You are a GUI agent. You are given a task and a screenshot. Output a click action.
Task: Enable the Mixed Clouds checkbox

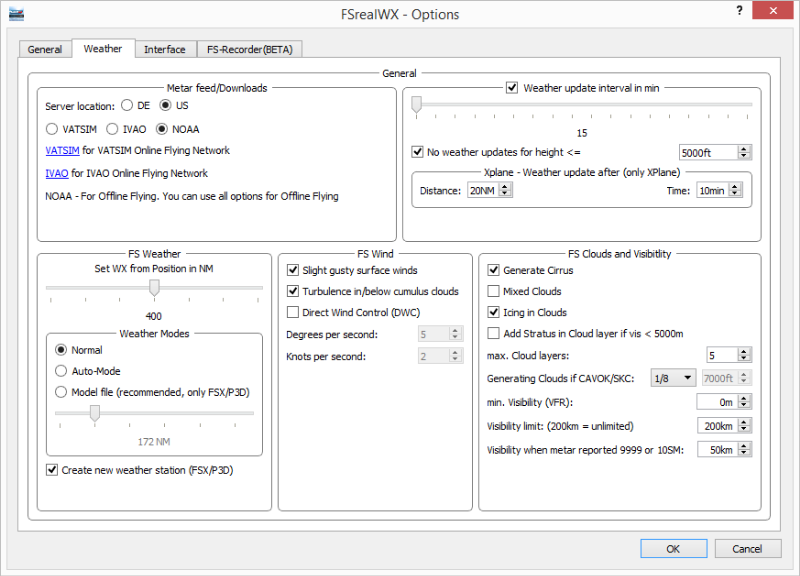click(493, 291)
